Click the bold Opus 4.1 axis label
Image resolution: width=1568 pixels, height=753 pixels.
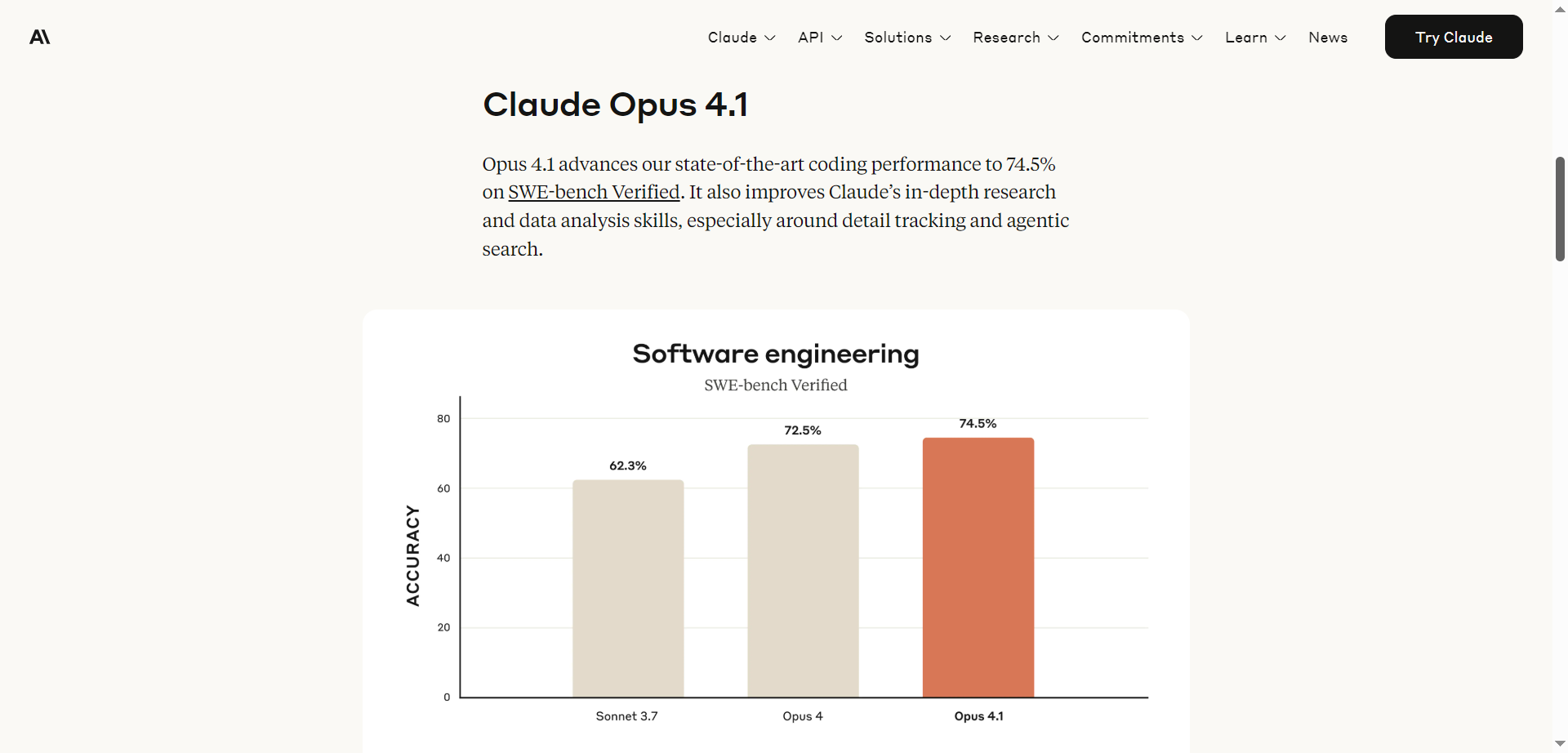(x=978, y=716)
